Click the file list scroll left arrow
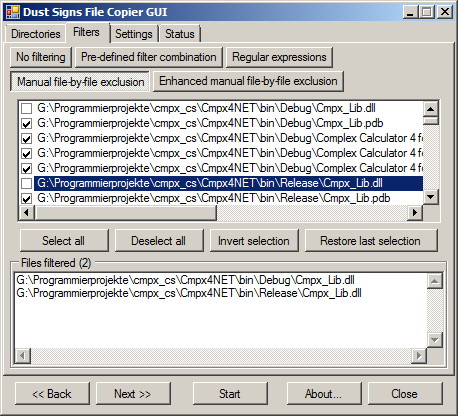Screen dimensions: 458x416 tap(26, 212)
